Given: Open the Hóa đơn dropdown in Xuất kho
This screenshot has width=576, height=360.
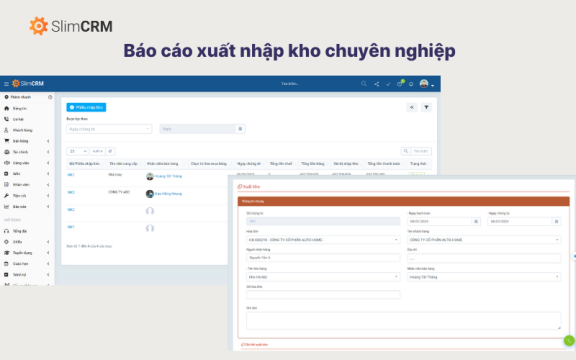Looking at the screenshot, I should click(x=323, y=240).
